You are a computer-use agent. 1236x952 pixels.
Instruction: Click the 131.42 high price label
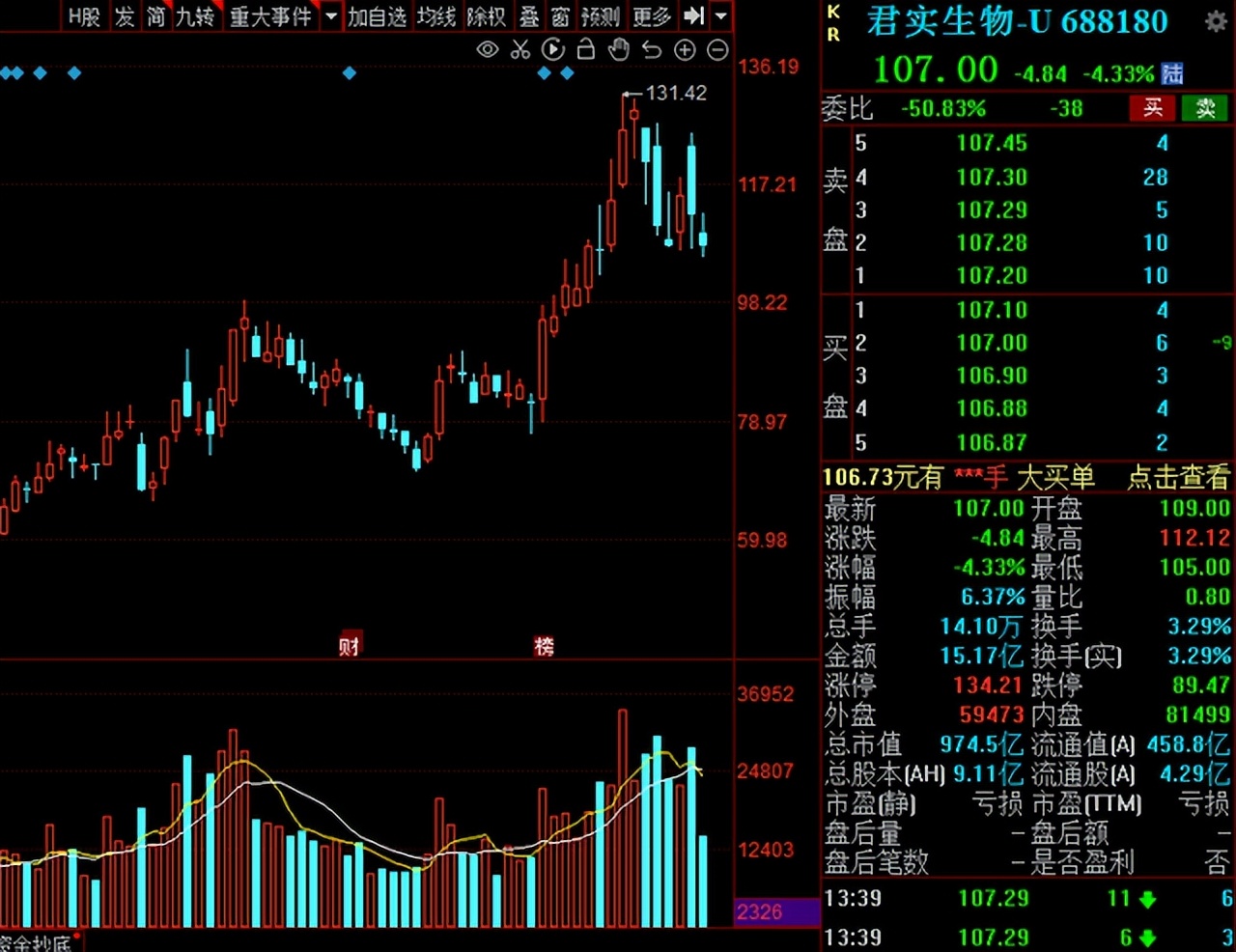[676, 93]
